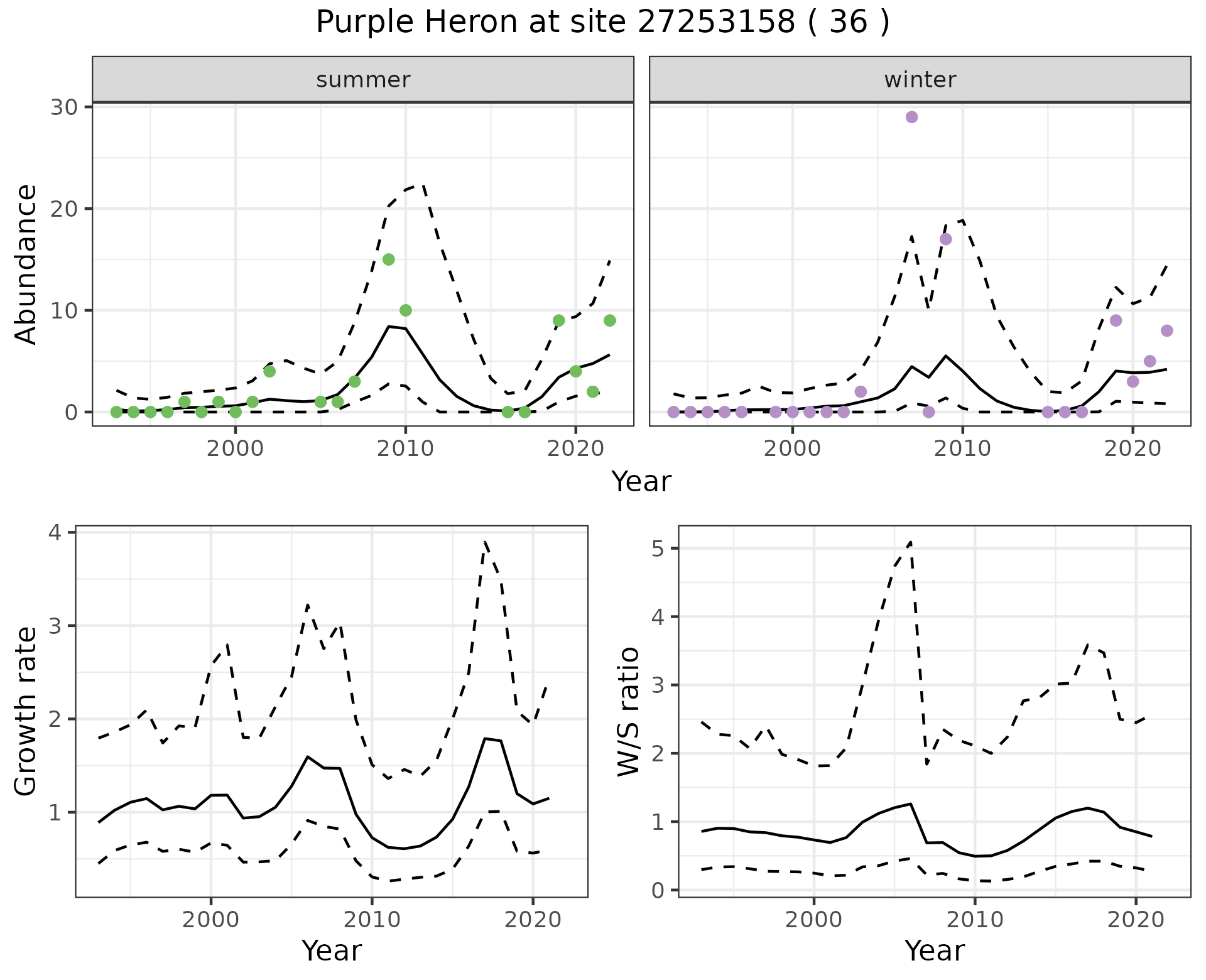The width and height of the screenshot is (1206, 980).
Task: Click the green summer point at 2010
Action: [405, 310]
